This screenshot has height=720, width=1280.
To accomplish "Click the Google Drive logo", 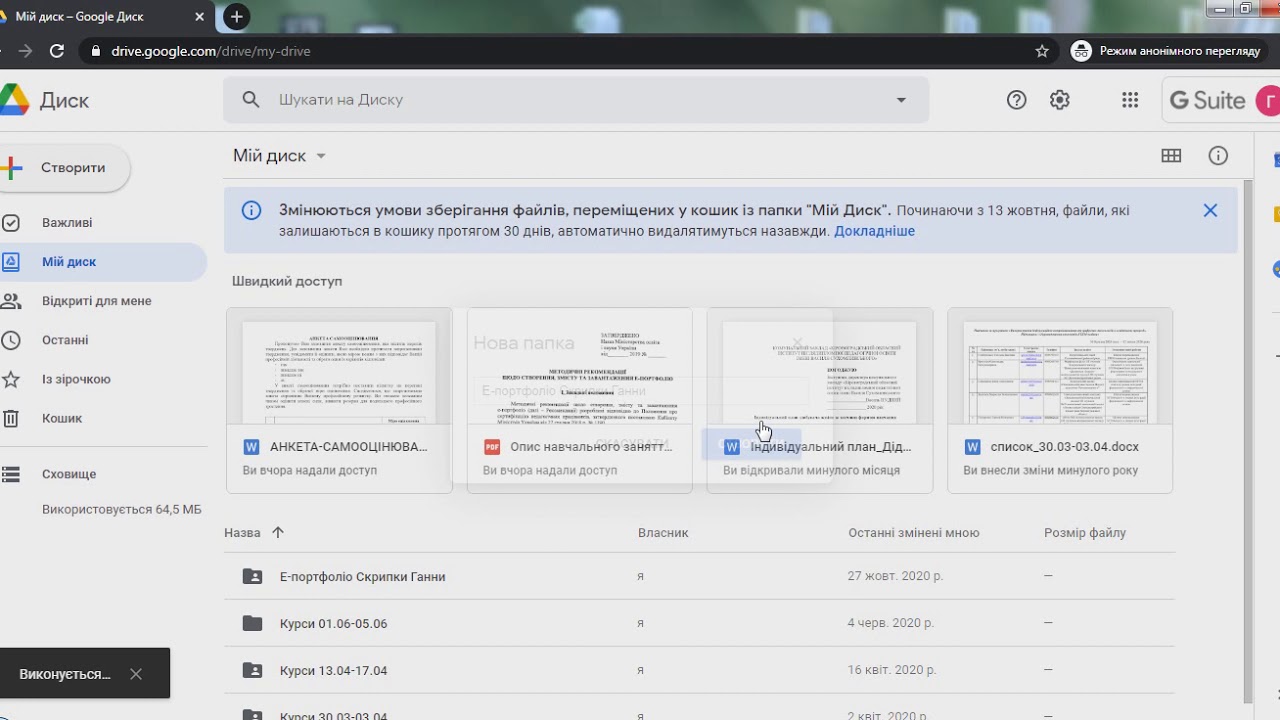I will (x=14, y=100).
